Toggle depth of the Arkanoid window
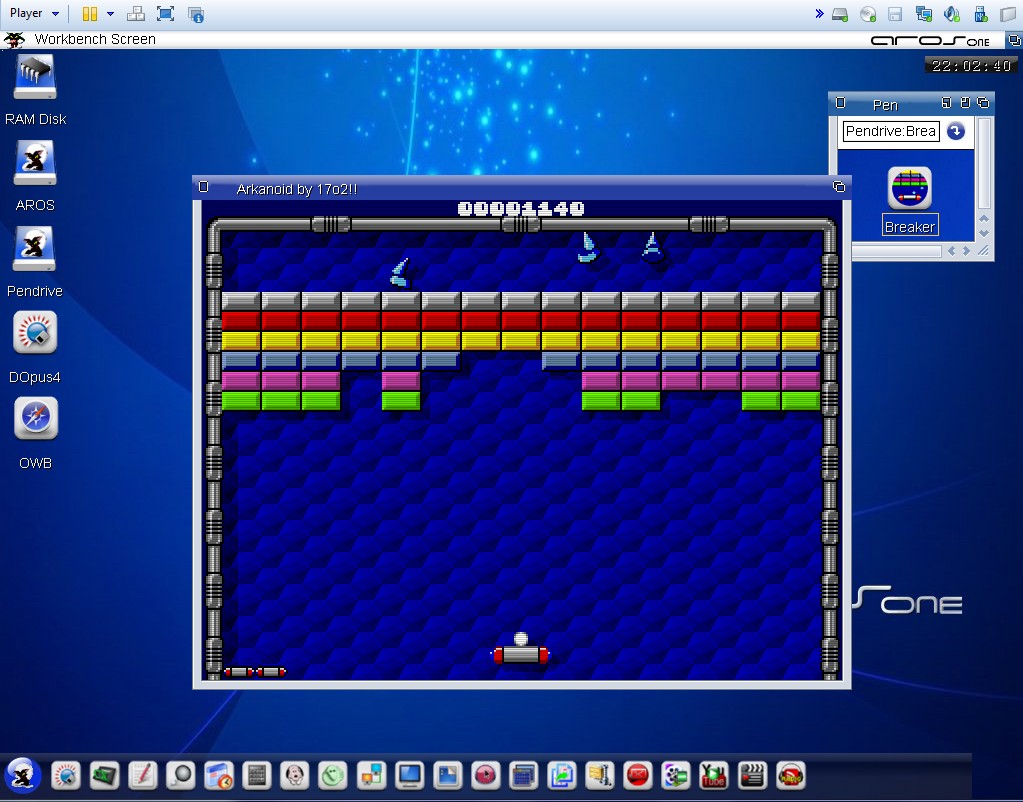 pos(839,187)
